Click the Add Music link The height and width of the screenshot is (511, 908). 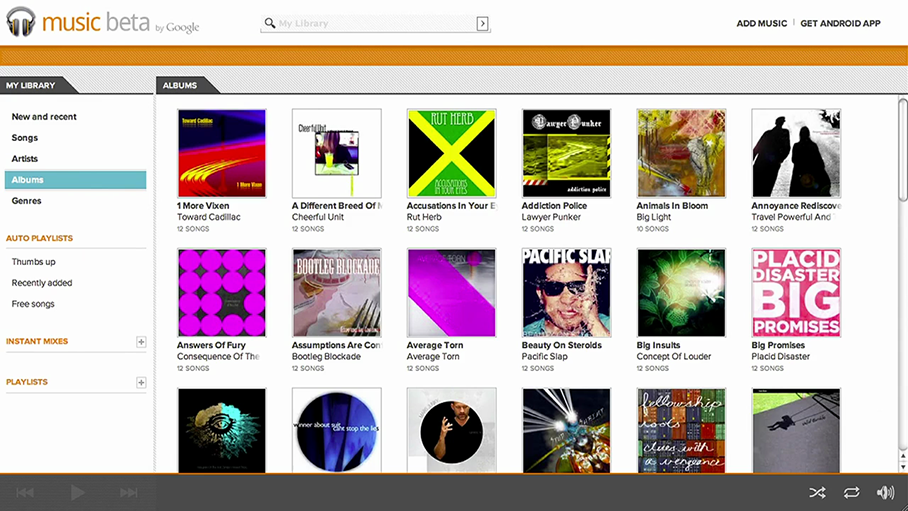pos(761,23)
